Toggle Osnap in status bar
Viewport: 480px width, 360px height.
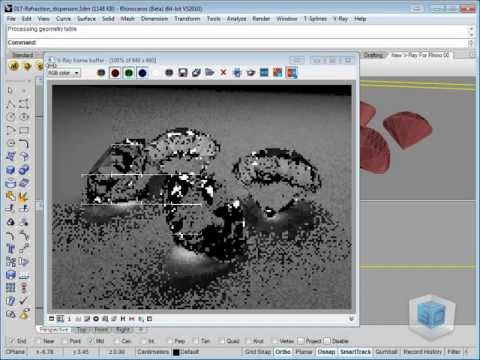click(326, 352)
